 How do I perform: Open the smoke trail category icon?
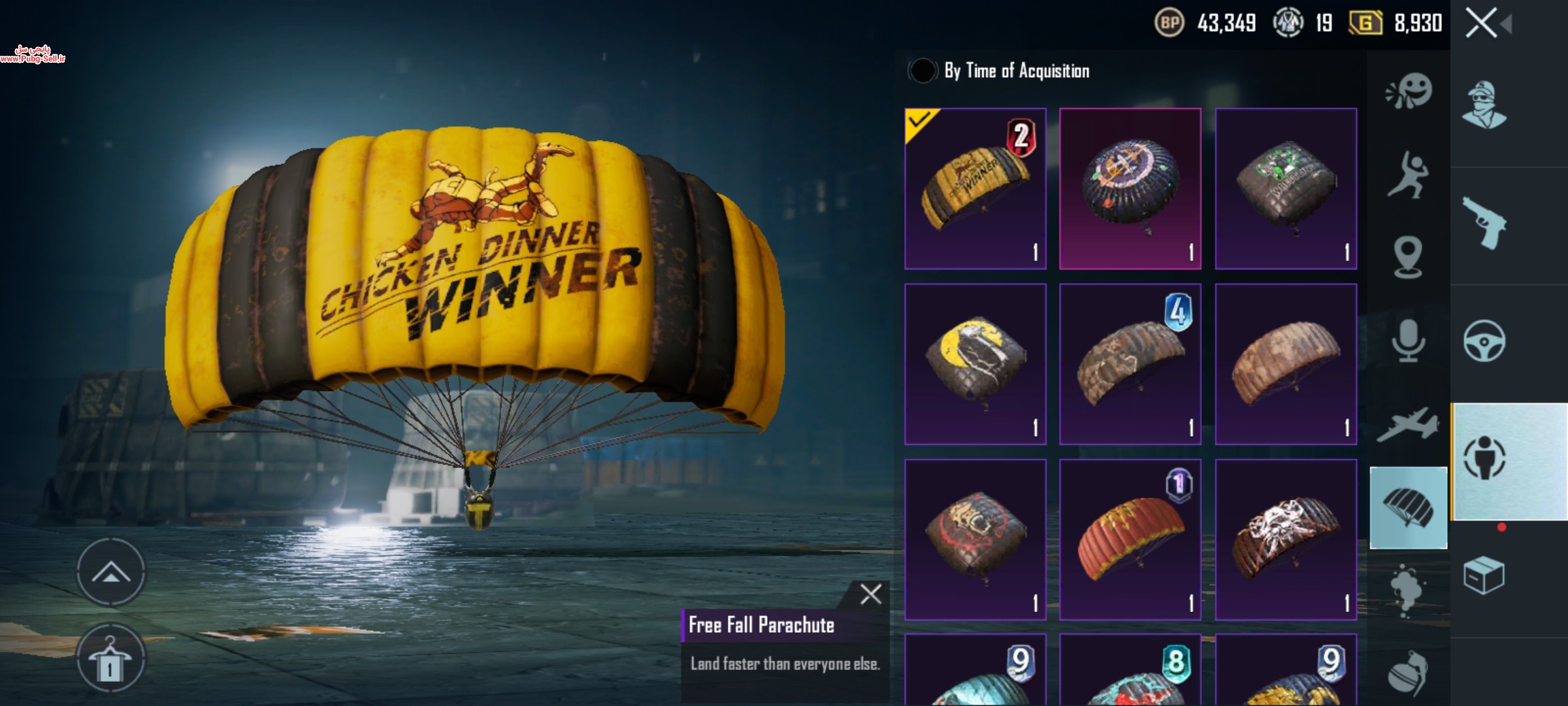click(x=1408, y=590)
